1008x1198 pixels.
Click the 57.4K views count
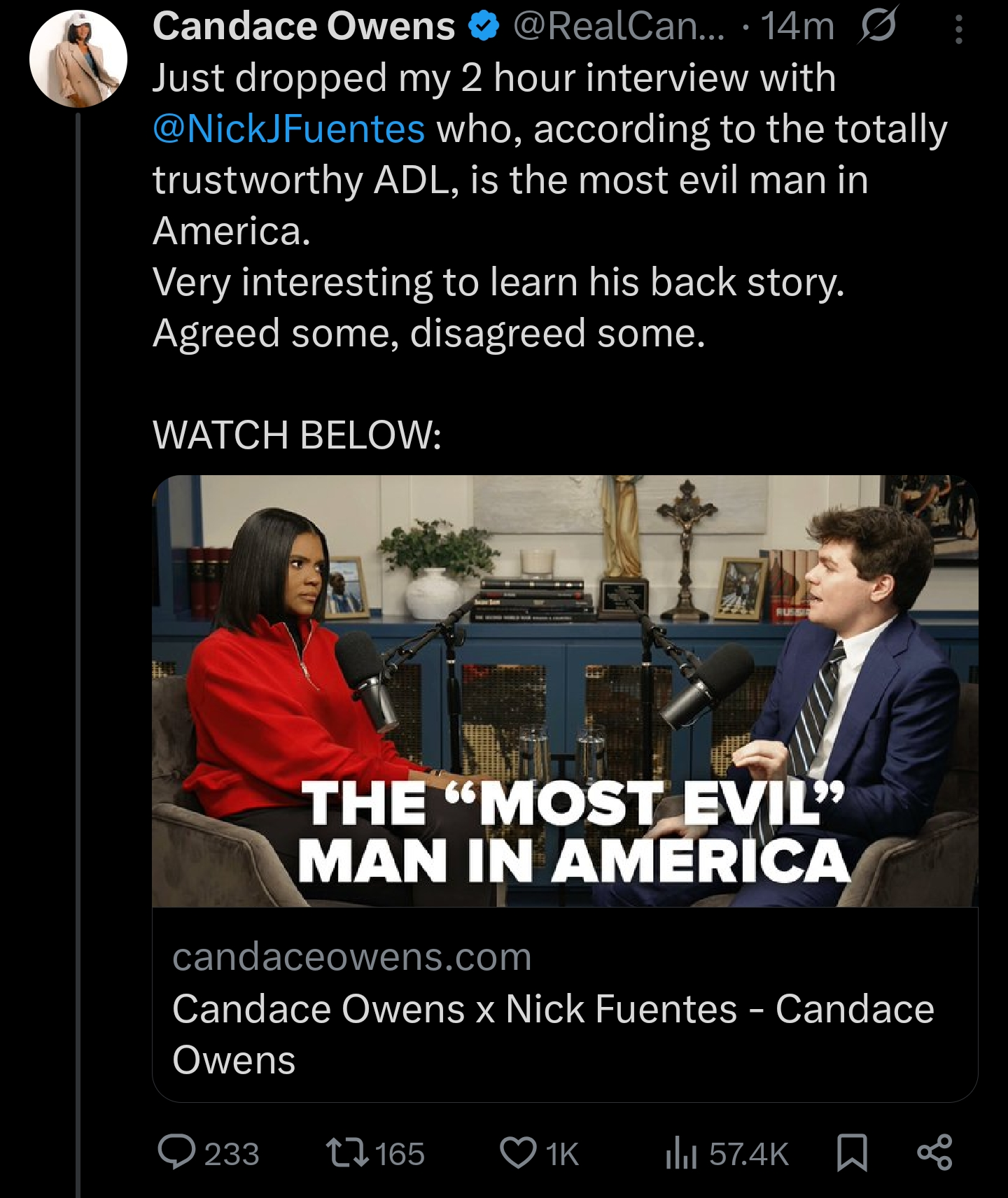click(x=748, y=1154)
